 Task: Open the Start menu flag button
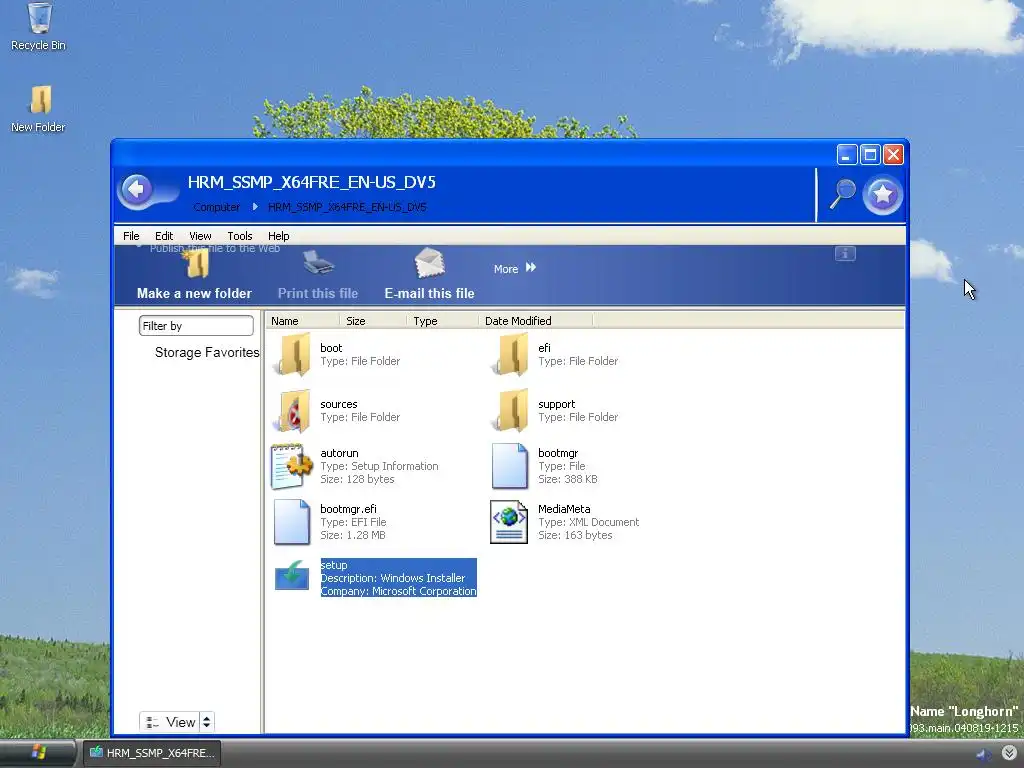(38, 752)
